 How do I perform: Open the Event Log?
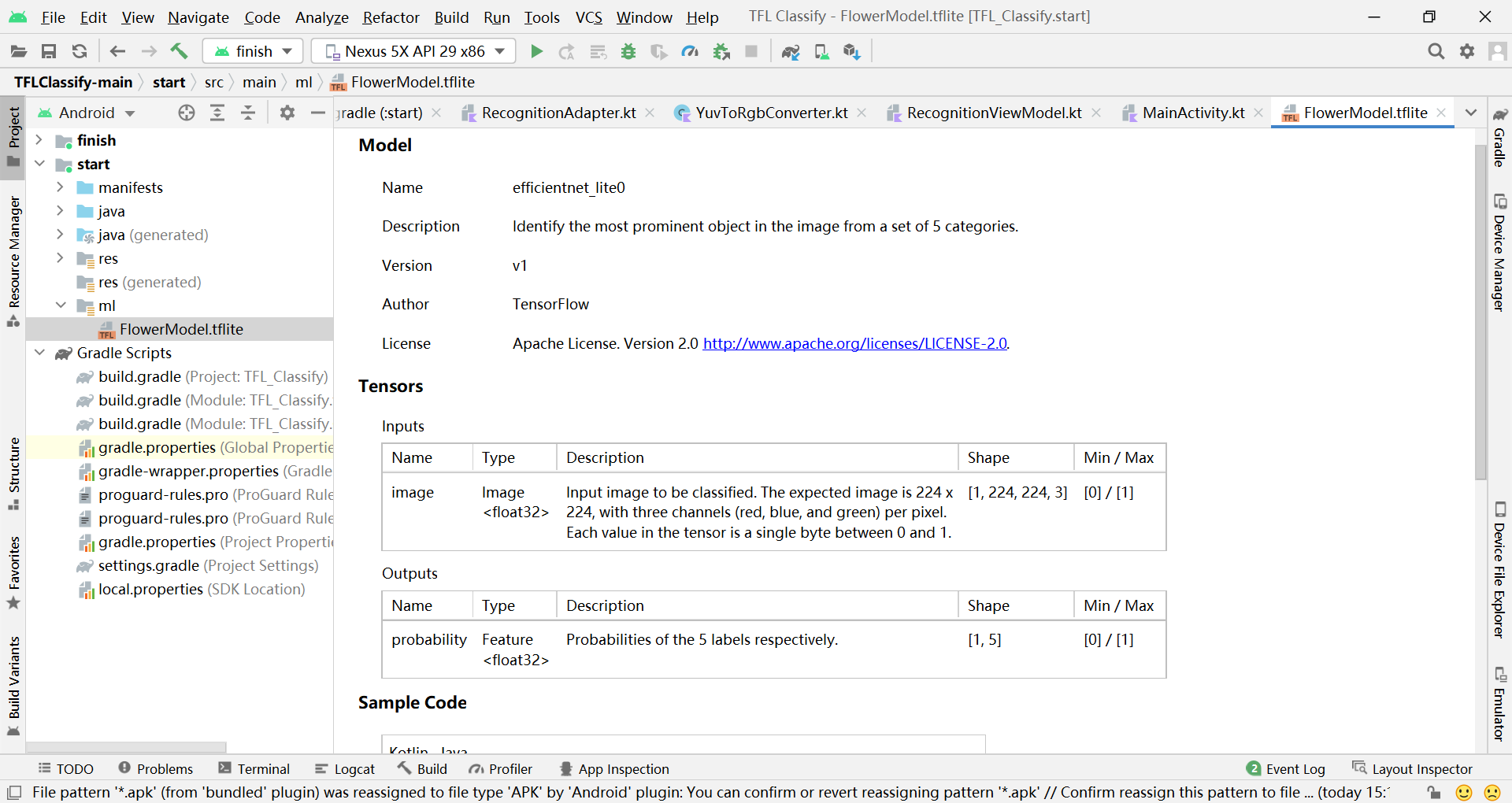point(1294,768)
